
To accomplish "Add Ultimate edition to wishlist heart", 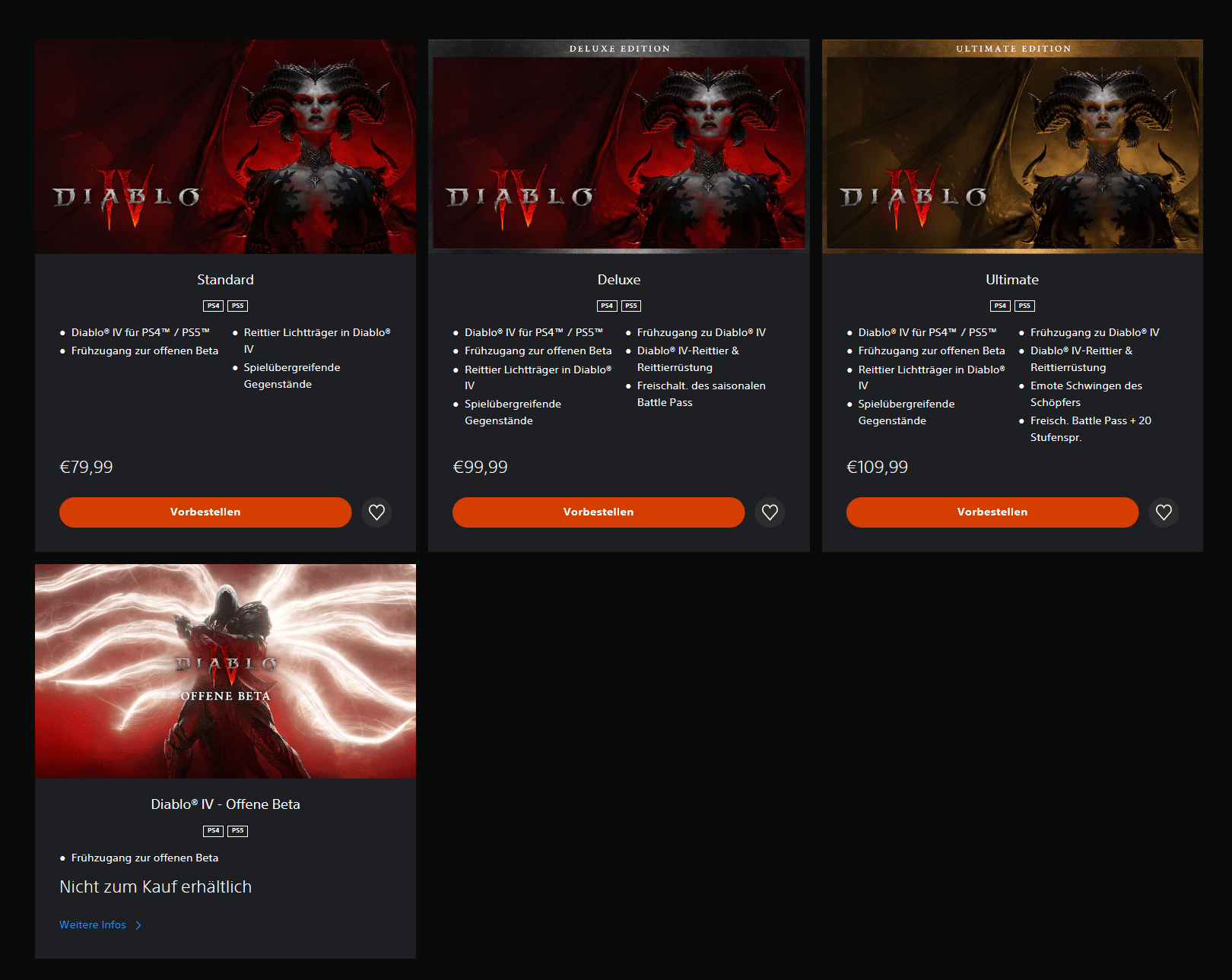I will coord(1164,512).
